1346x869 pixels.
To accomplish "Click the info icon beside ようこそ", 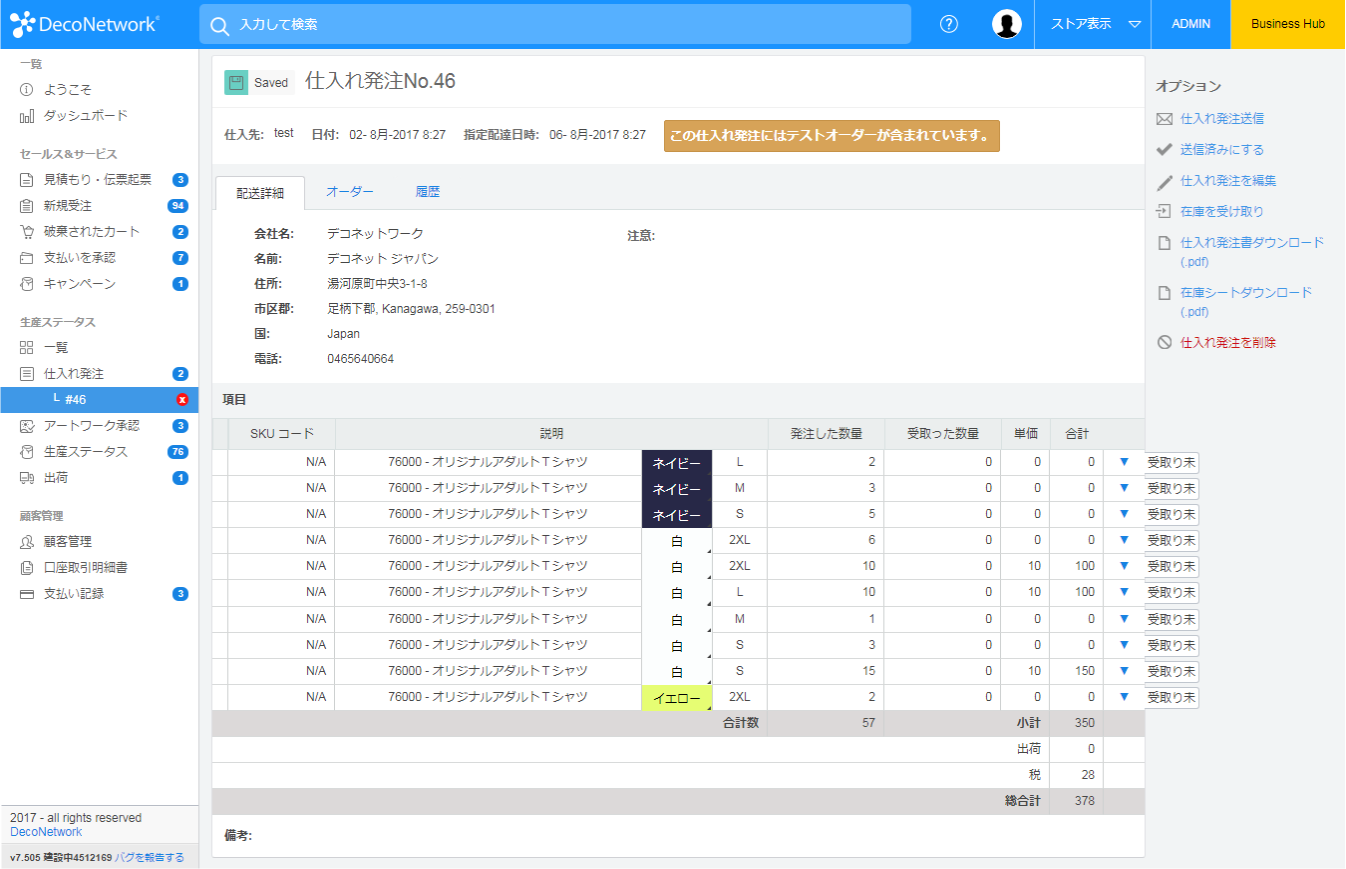I will (27, 90).
